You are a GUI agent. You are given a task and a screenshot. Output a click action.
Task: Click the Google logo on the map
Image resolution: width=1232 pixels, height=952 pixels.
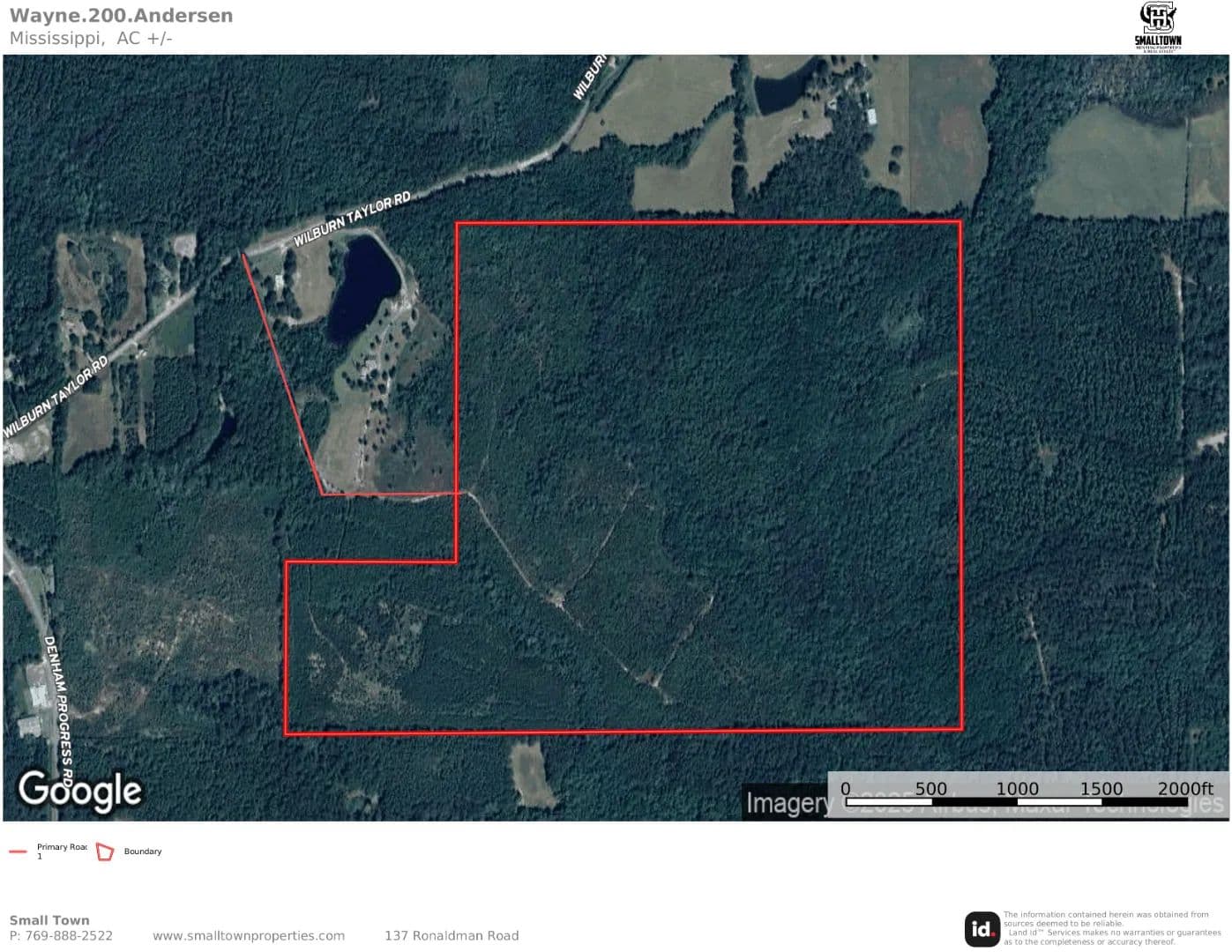(79, 790)
